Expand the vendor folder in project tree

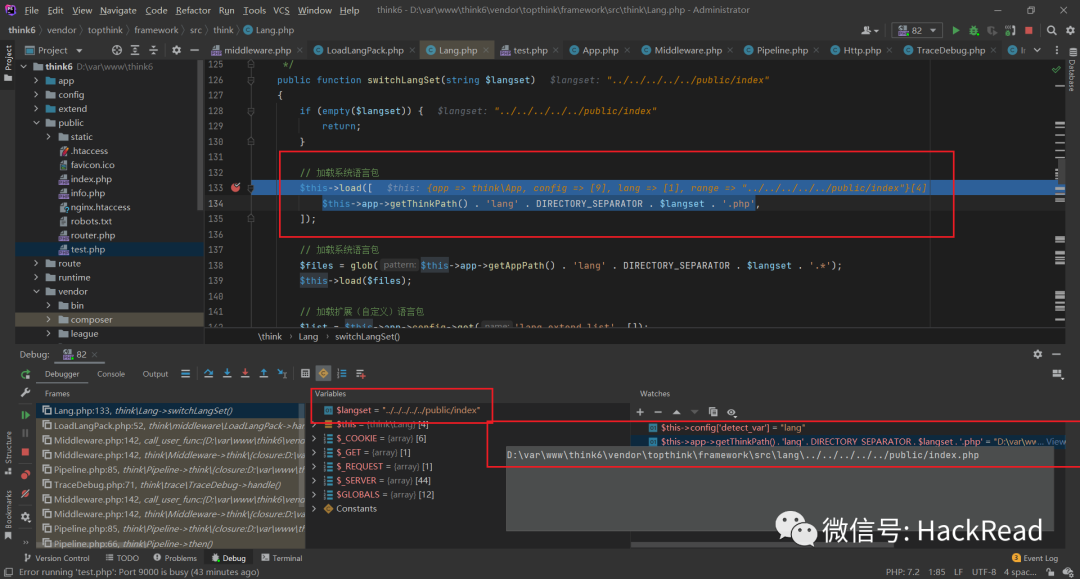[37, 291]
